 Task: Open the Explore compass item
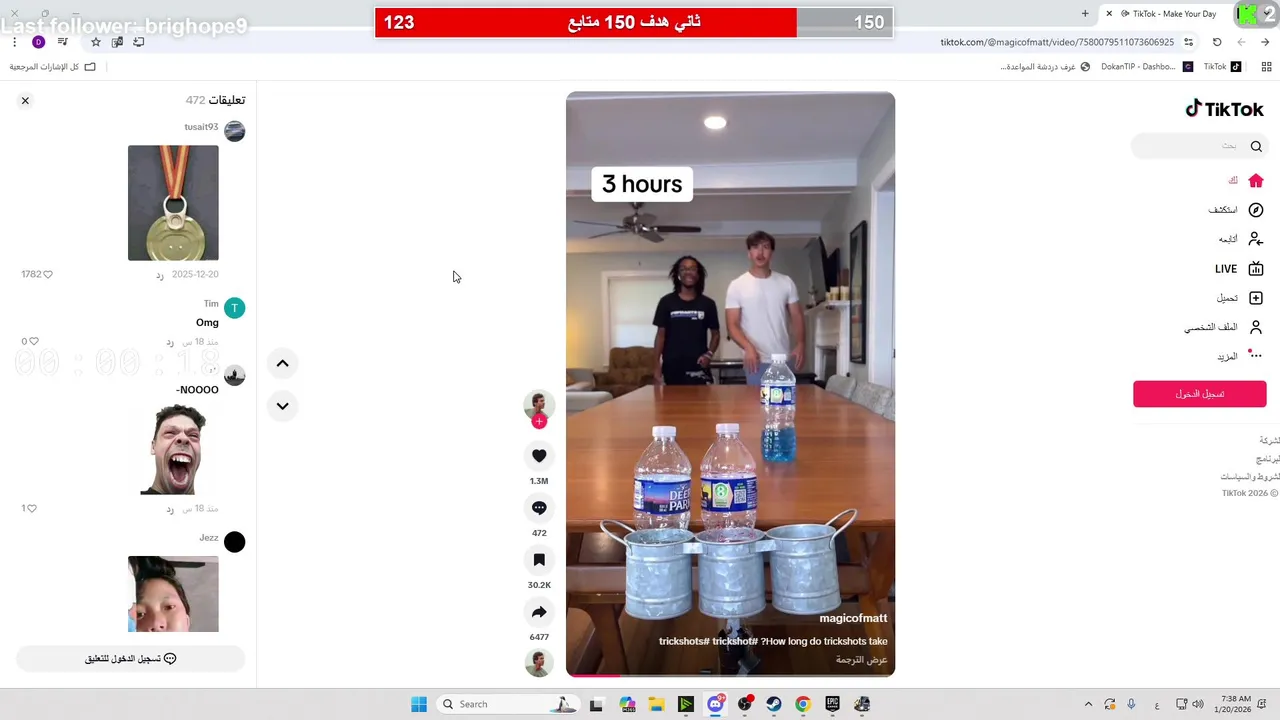coord(1236,210)
